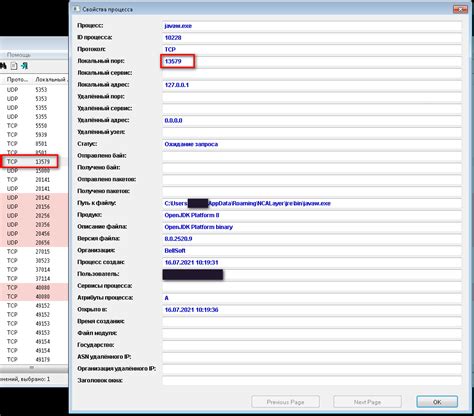Click the Версия файла field
Screen dimensions: 474x416
tap(312, 239)
